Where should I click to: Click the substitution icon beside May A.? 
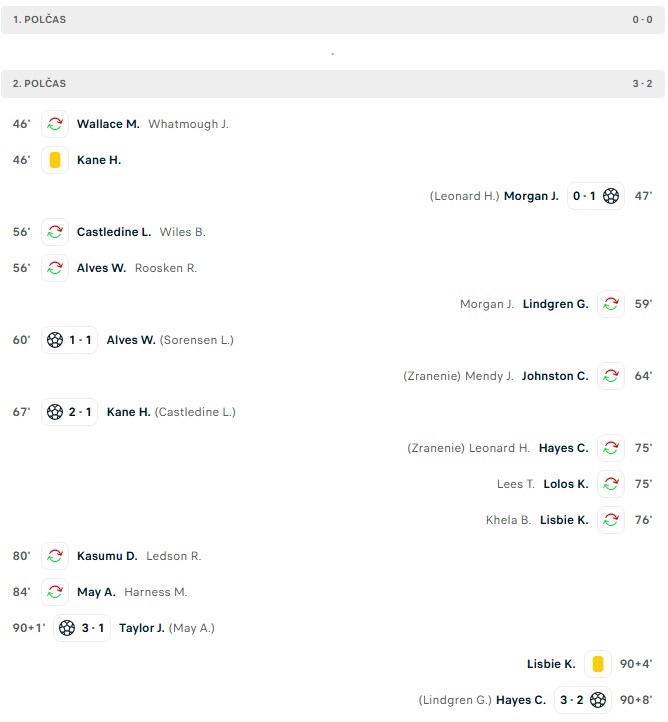[x=55, y=592]
